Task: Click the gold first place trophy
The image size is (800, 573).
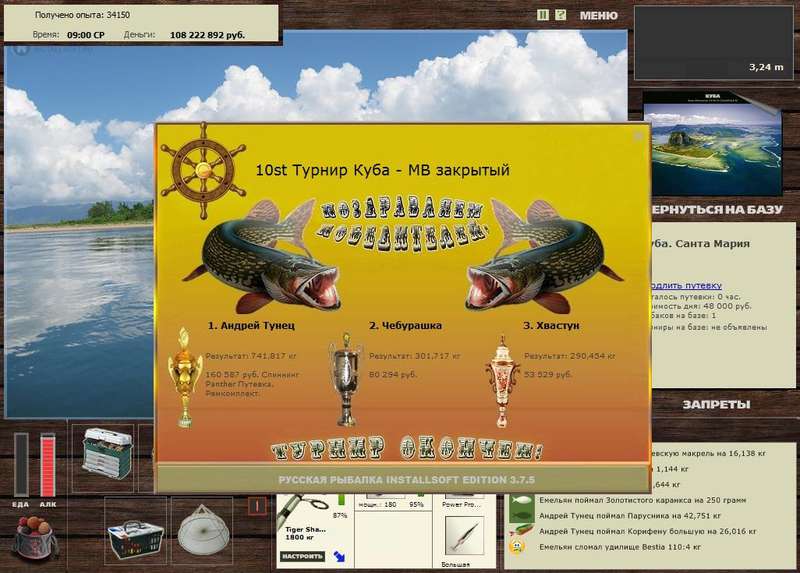Action: [185, 378]
